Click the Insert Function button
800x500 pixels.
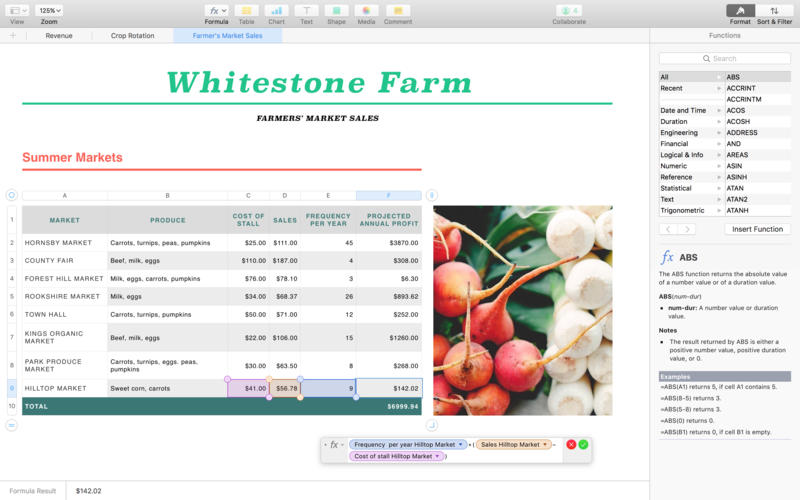click(x=757, y=229)
